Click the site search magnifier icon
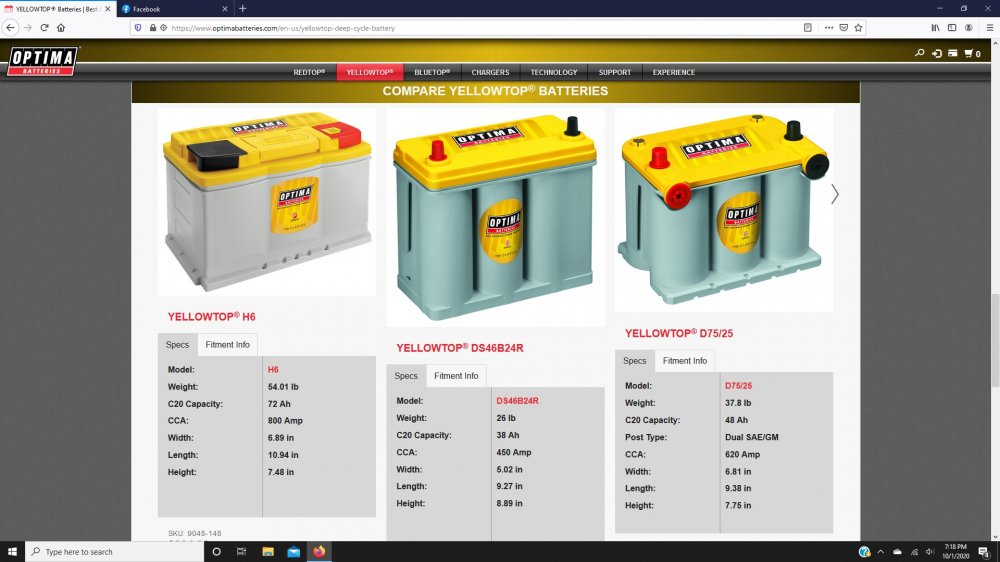This screenshot has height=562, width=1000. tap(919, 53)
